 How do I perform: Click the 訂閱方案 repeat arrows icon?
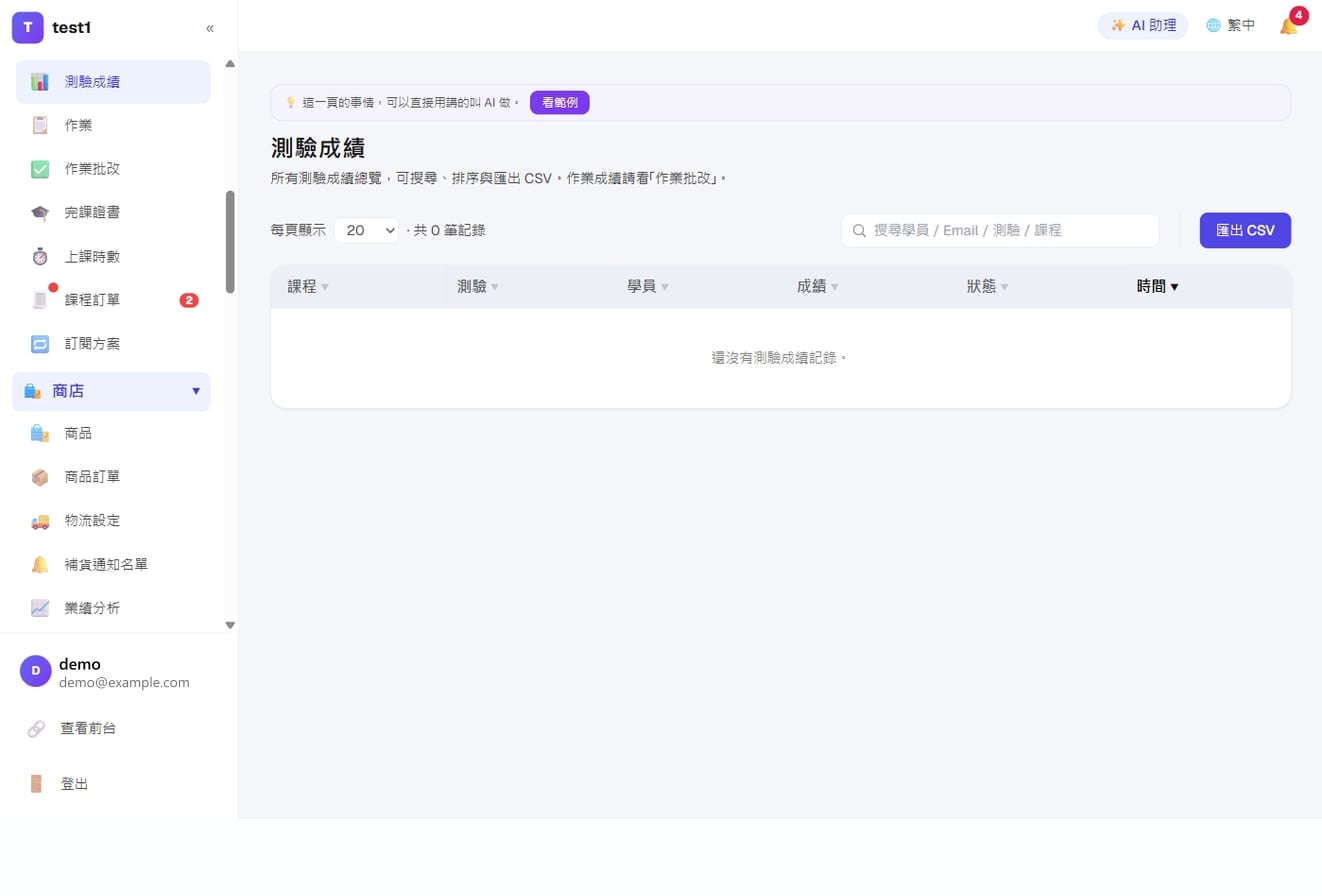(x=40, y=344)
